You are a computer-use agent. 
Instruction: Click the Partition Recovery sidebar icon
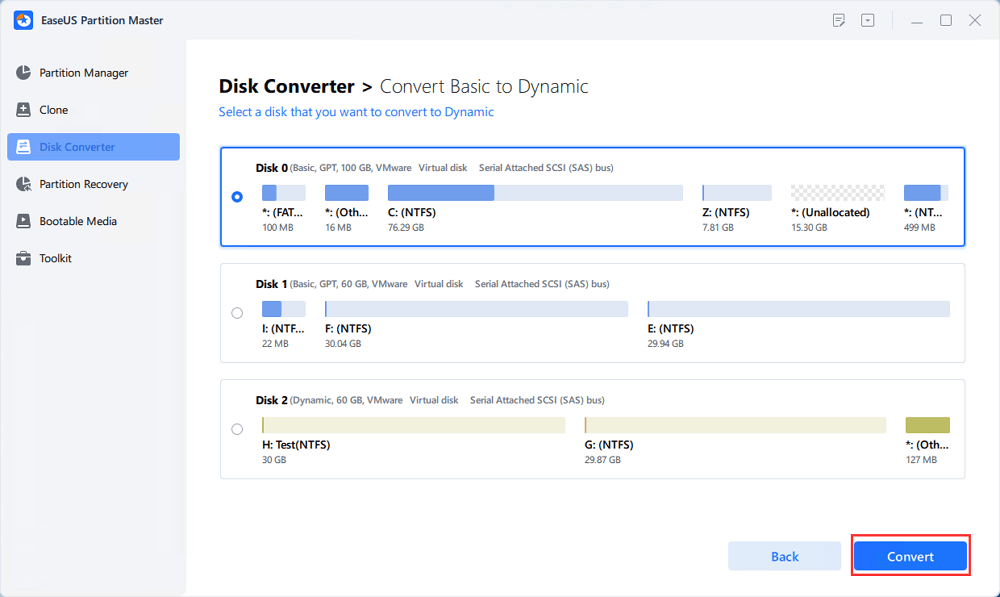(x=23, y=184)
